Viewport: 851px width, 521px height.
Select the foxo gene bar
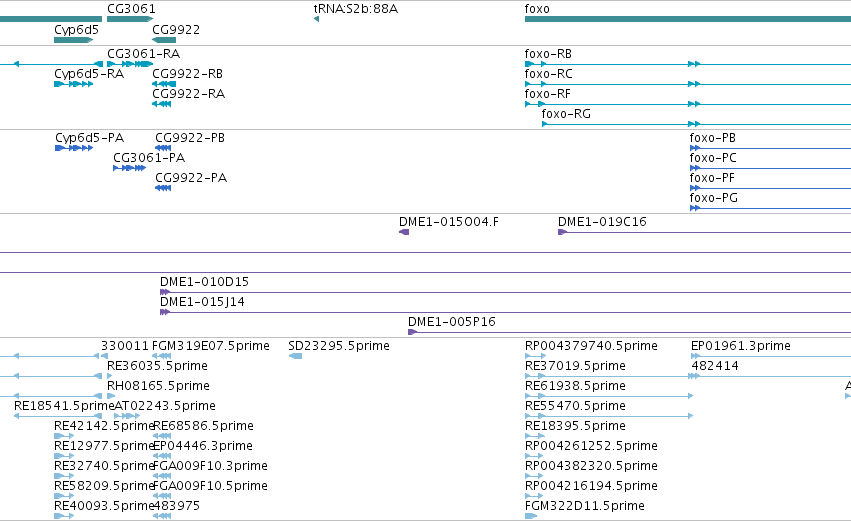pyautogui.click(x=688, y=19)
